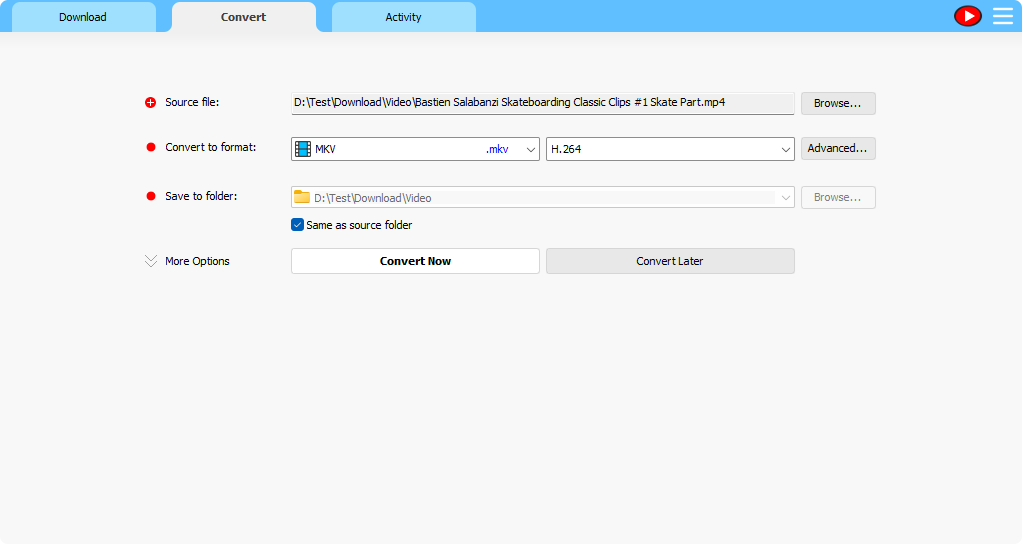Click the More Options double-chevron icon
This screenshot has height=544, width=1022.
(x=151, y=261)
